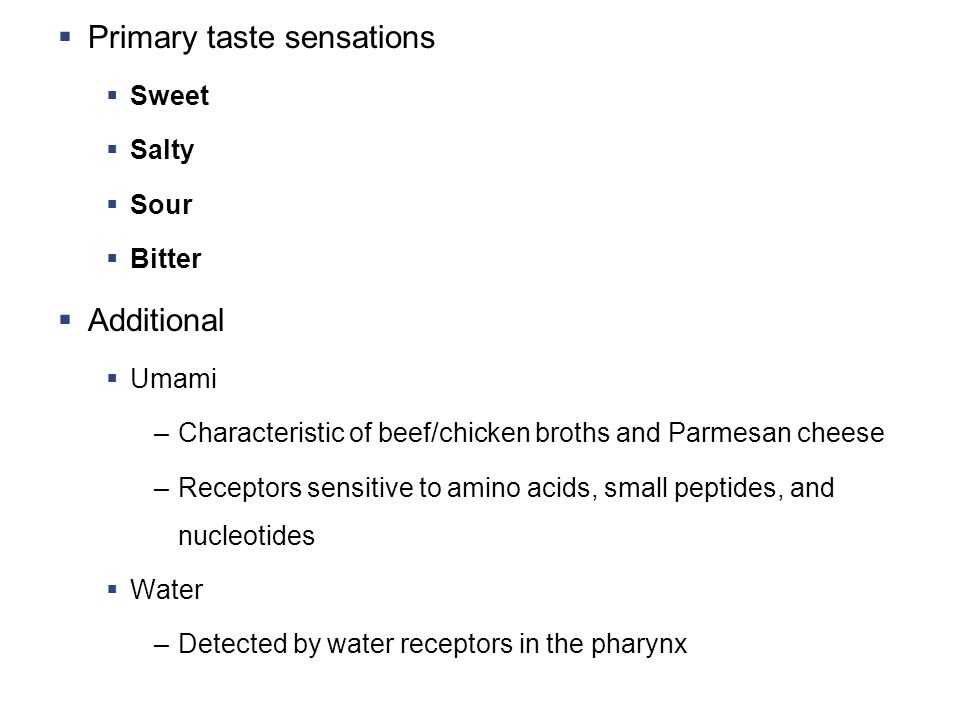960x720 pixels.
Task: Click the 'Detected by water receptors' line
Action: tap(432, 644)
